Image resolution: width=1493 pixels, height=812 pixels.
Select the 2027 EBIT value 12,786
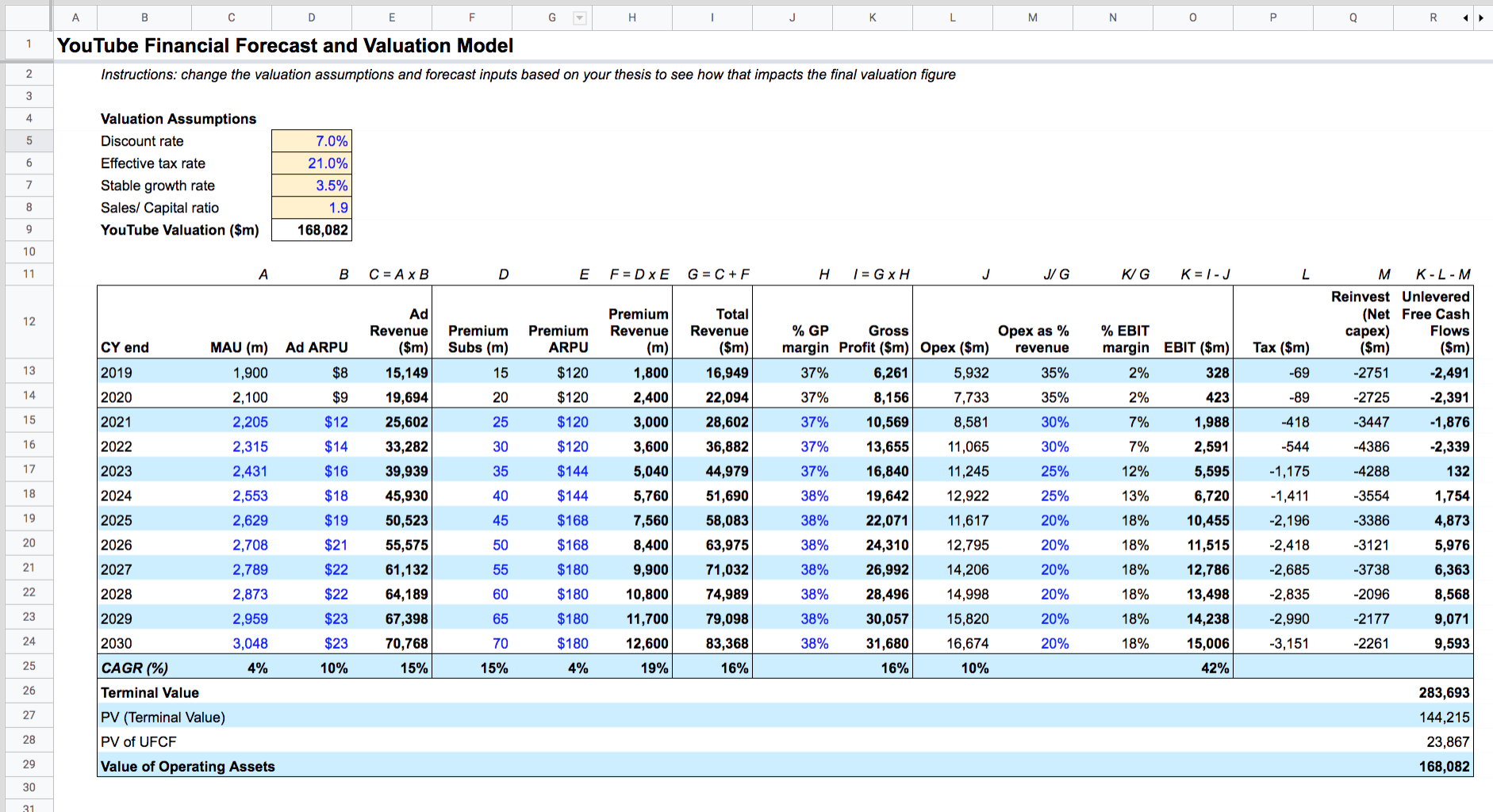tap(1193, 569)
